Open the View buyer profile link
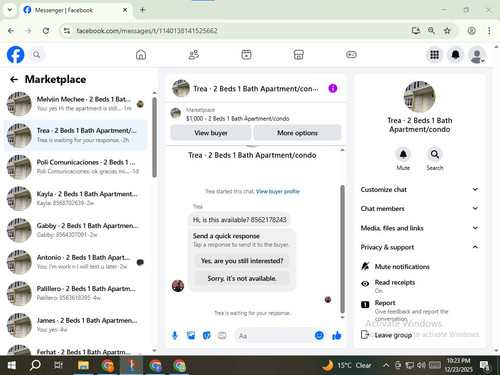The height and width of the screenshot is (375, 500). (x=278, y=191)
